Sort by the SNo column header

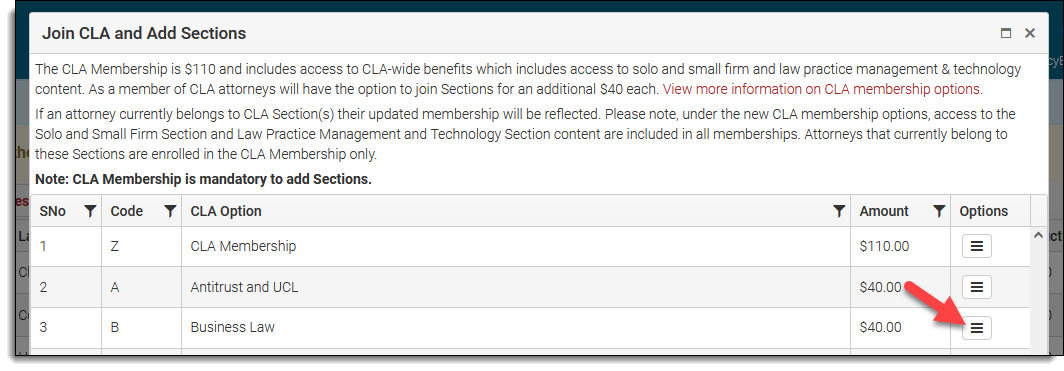(x=53, y=212)
